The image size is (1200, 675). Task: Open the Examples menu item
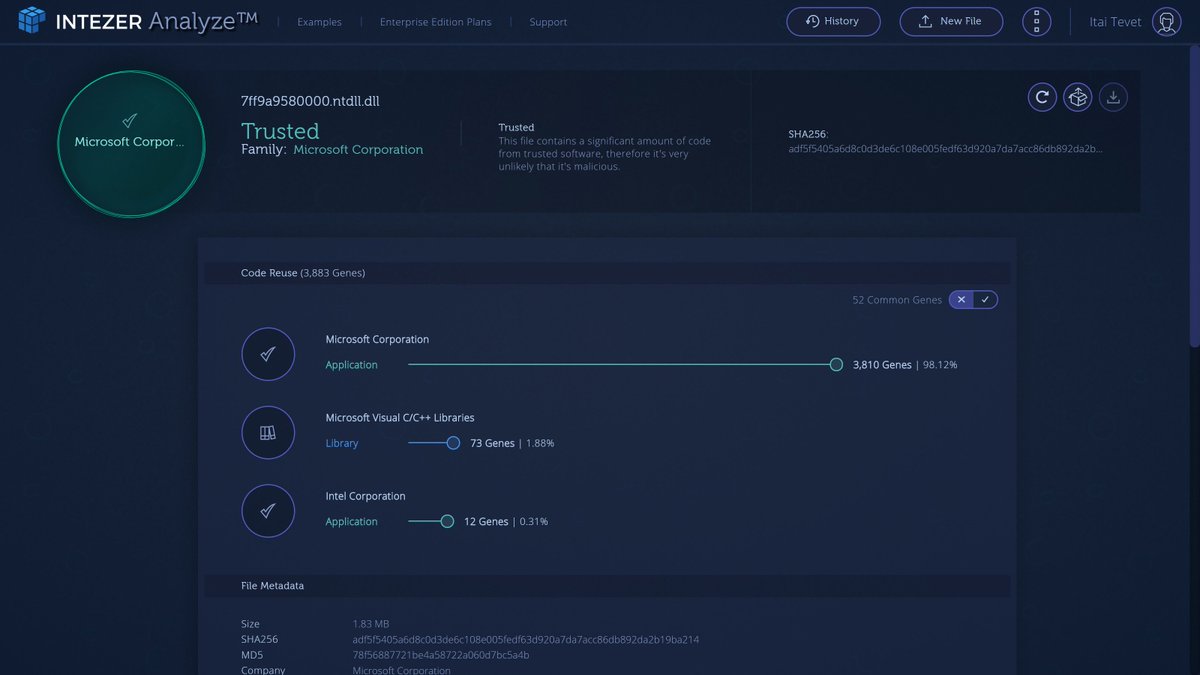click(x=319, y=21)
